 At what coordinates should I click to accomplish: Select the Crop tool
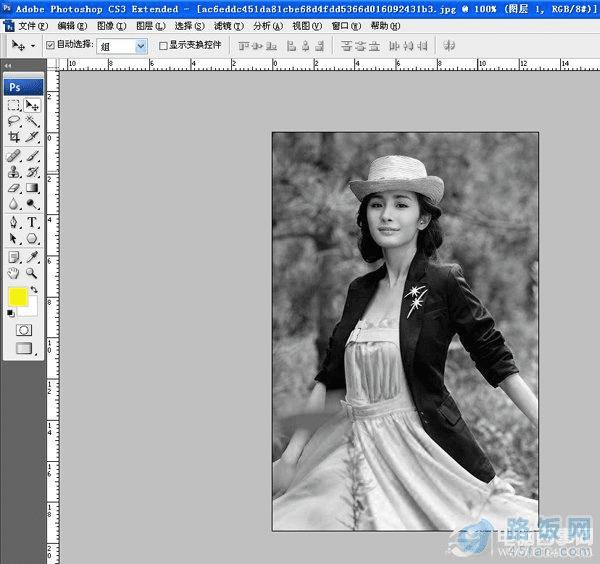pos(14,138)
